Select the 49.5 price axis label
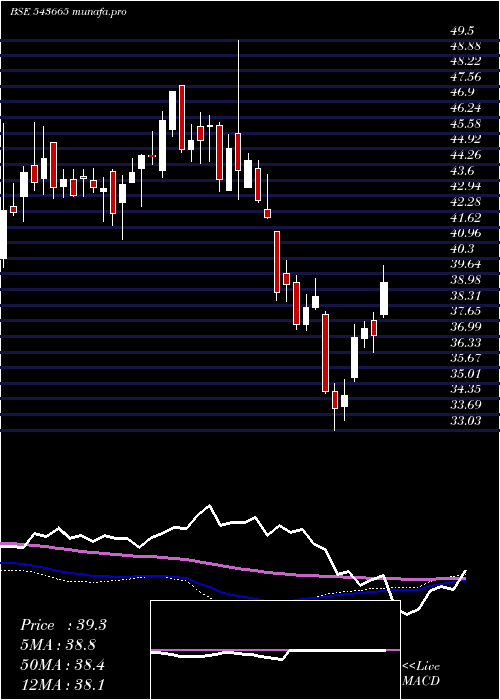This screenshot has height=700, width=500. [x=462, y=31]
